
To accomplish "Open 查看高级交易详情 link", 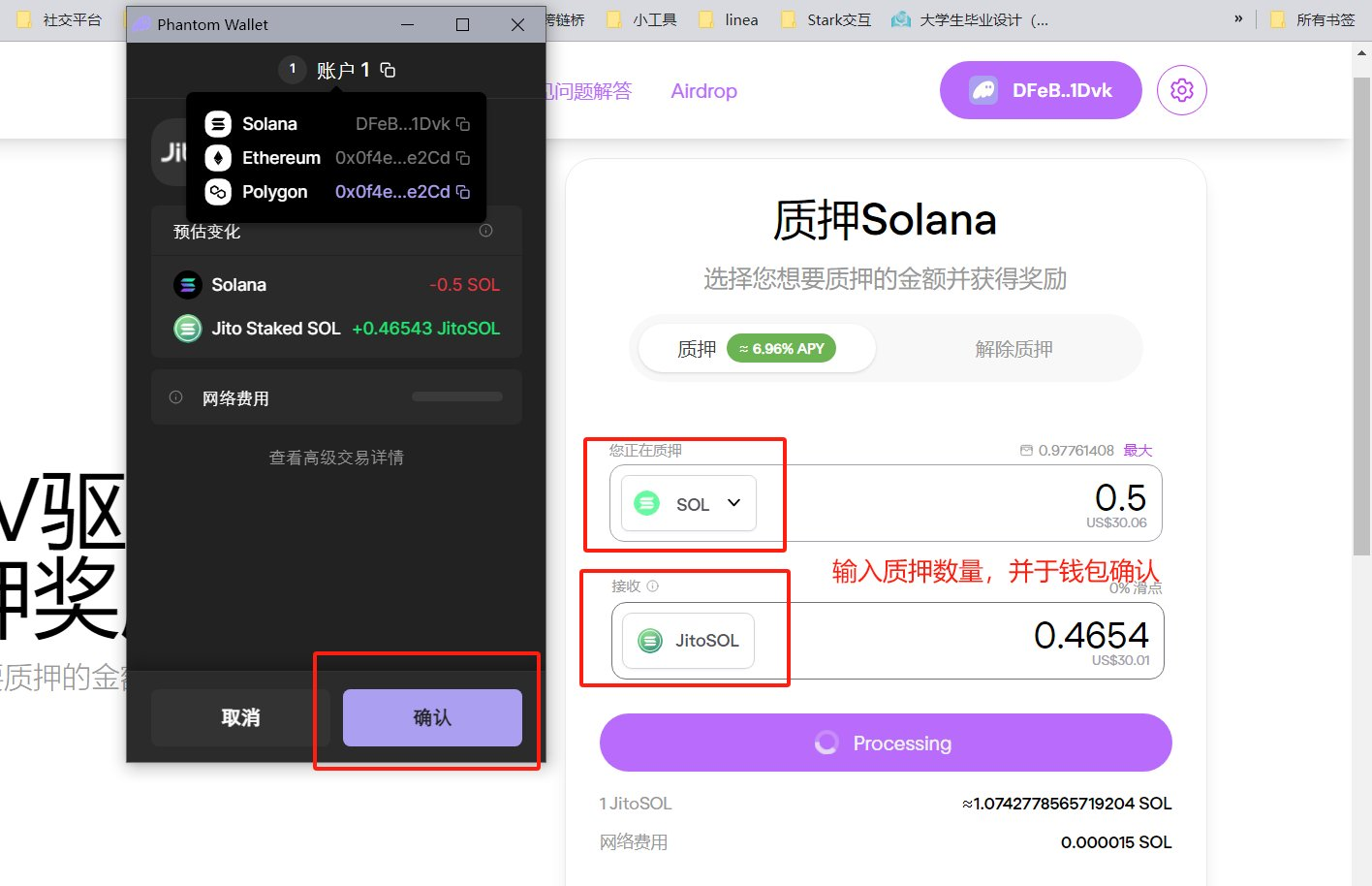I will pyautogui.click(x=336, y=458).
